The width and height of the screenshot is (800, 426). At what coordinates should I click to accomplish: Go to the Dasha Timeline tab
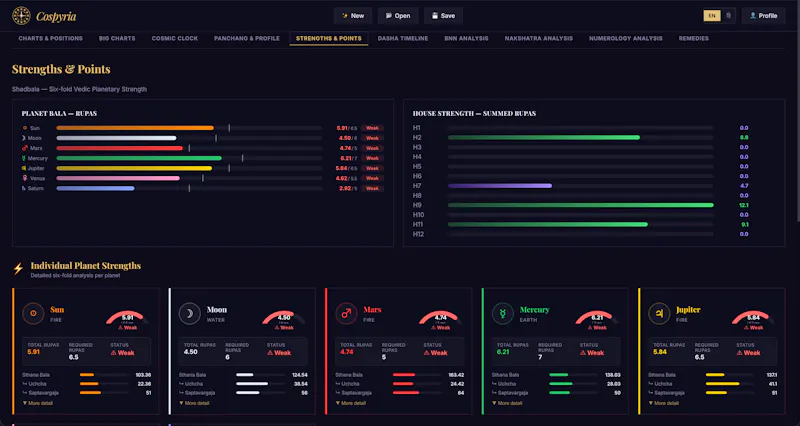[403, 38]
